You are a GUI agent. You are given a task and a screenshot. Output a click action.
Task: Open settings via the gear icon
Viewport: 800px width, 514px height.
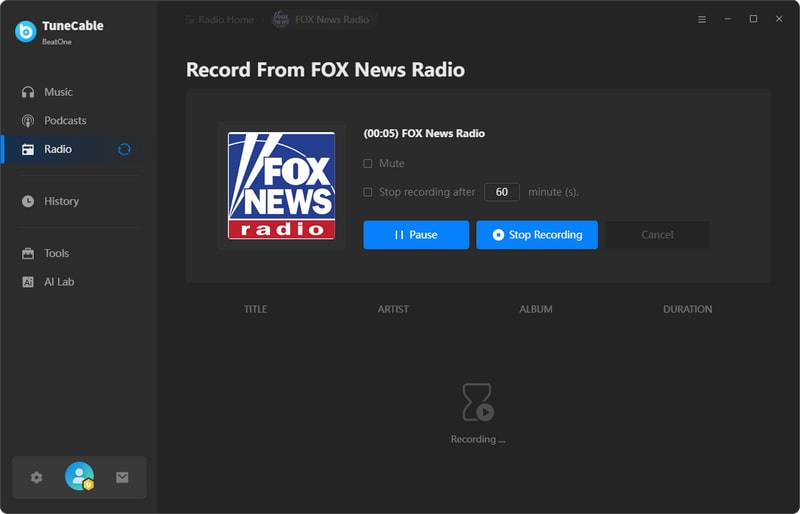(x=36, y=478)
